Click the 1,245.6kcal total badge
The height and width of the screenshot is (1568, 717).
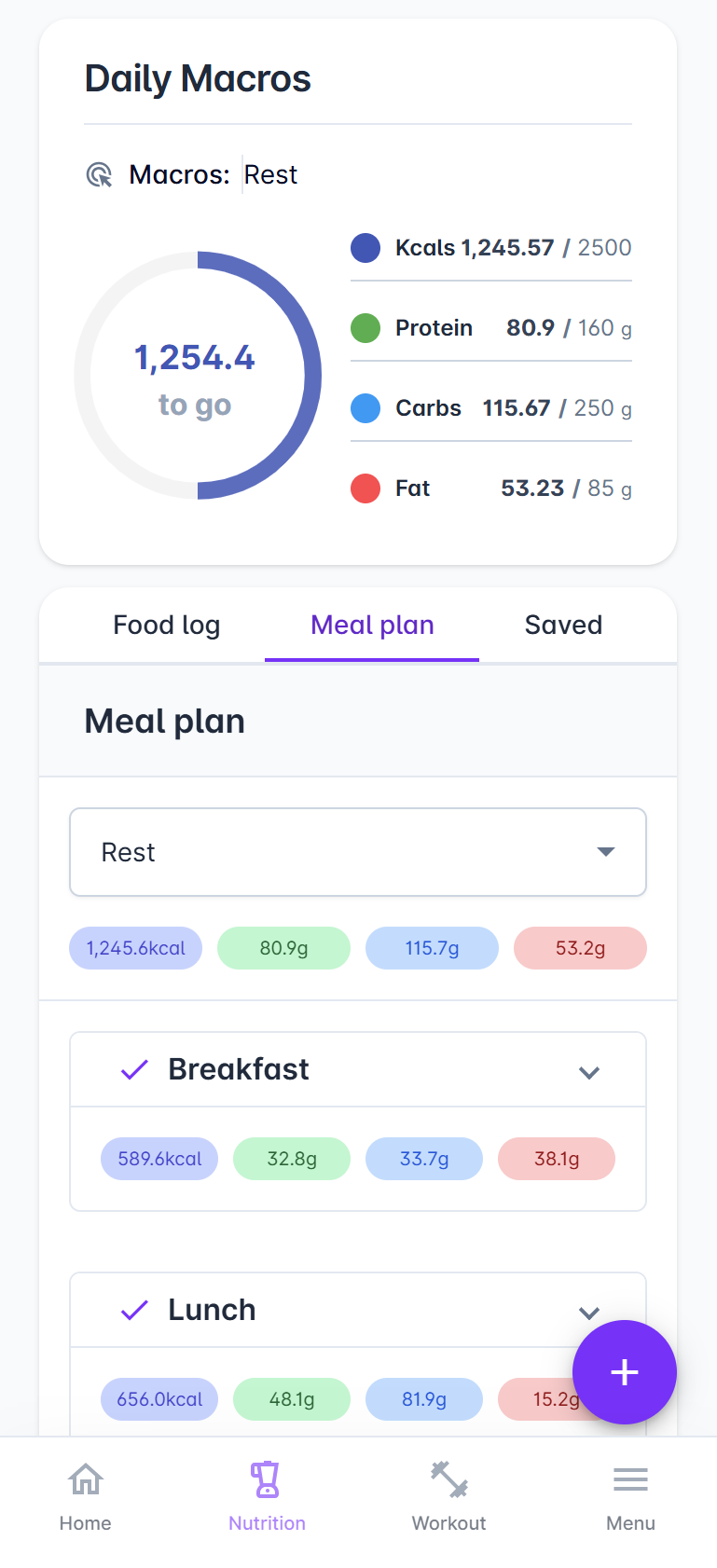[x=136, y=948]
